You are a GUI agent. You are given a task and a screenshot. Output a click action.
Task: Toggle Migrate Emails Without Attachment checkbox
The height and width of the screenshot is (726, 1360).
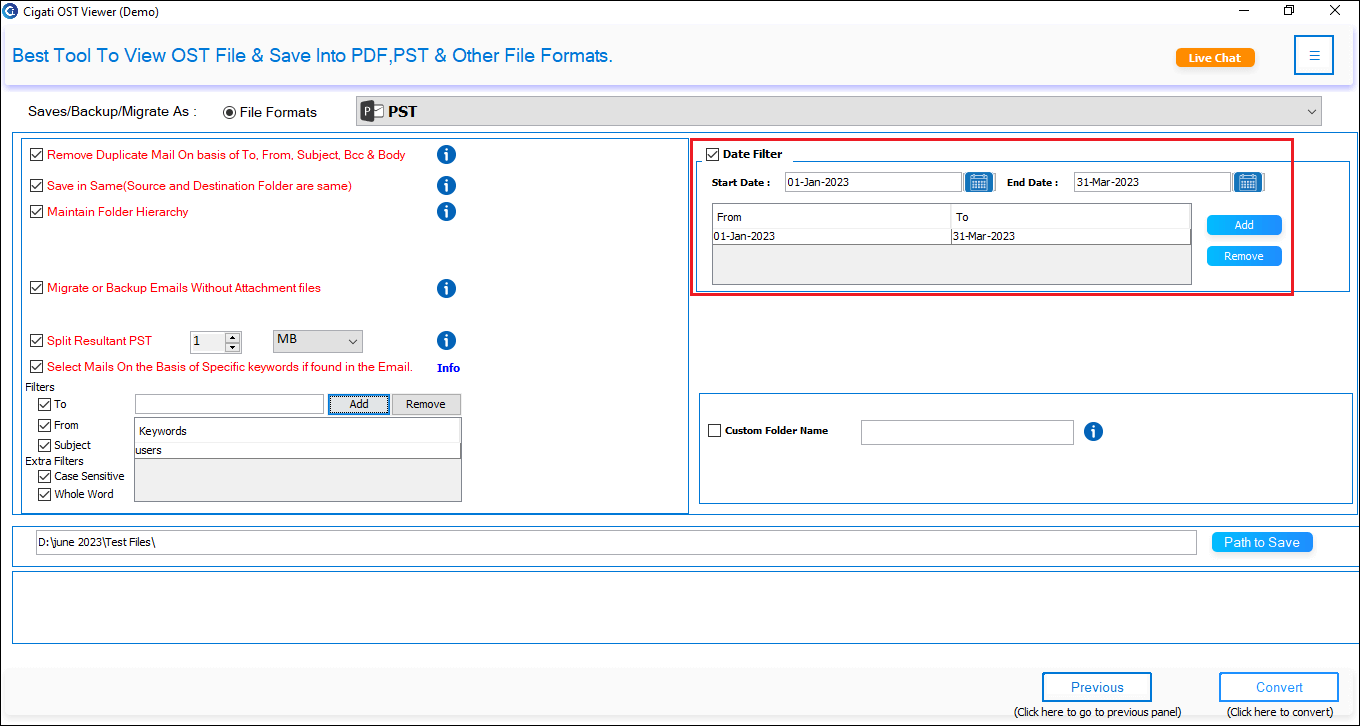tap(37, 288)
